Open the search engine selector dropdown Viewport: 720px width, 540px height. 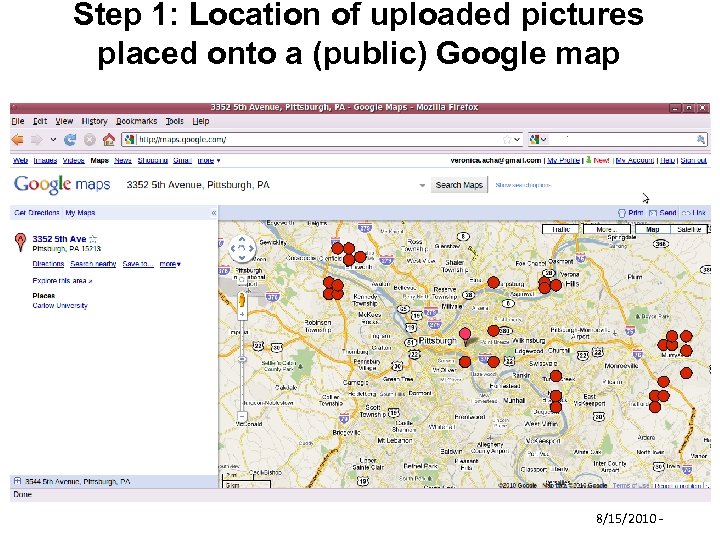538,139
